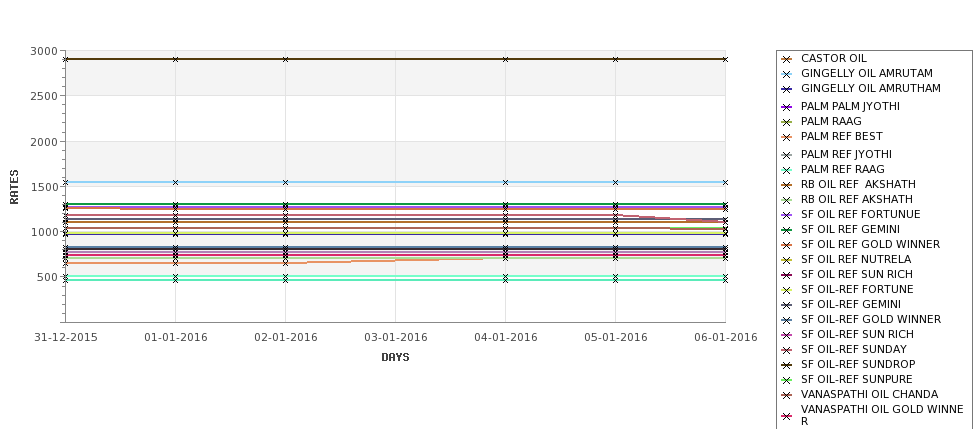Click the PALM REF BEST legend marker
The width and height of the screenshot is (975, 429).
786,137
